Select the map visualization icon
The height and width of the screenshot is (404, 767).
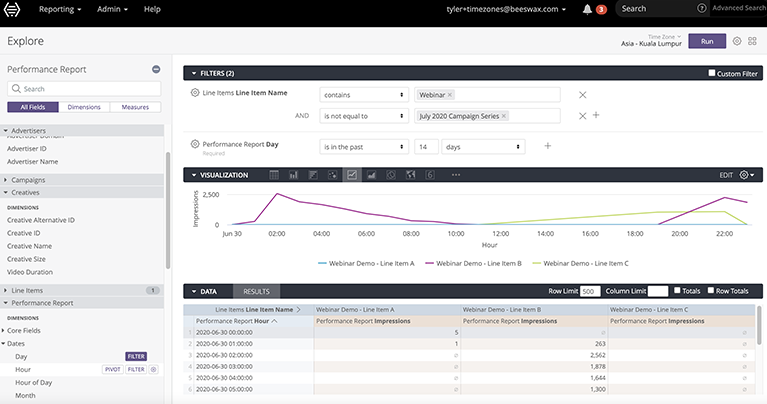click(410, 175)
